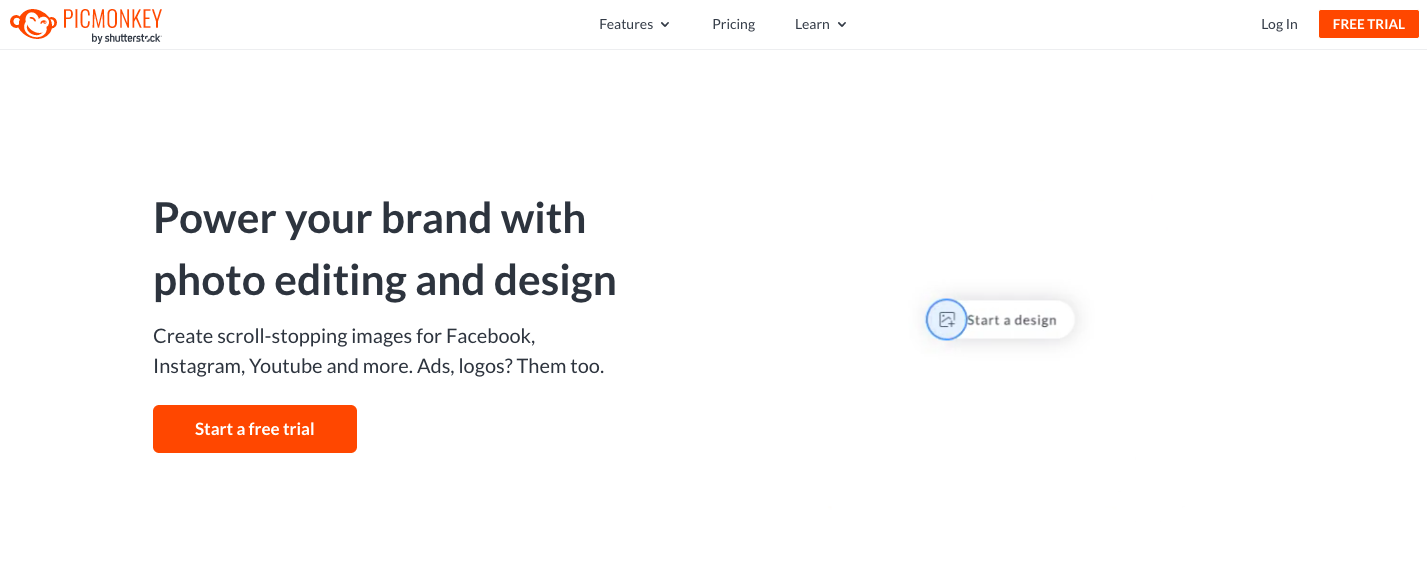
Task: Expand the Features dropdown chevron
Action: click(665, 25)
